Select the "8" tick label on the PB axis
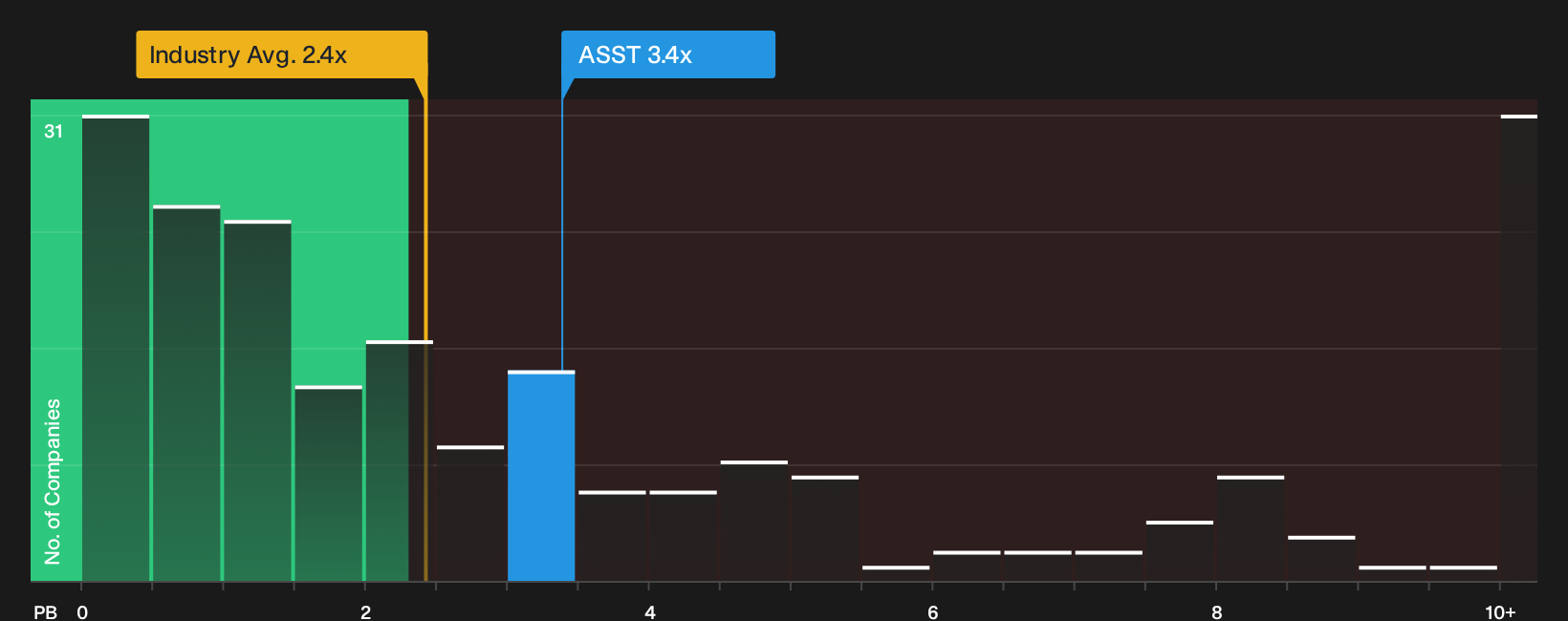Image resolution: width=1568 pixels, height=621 pixels. point(1217,612)
